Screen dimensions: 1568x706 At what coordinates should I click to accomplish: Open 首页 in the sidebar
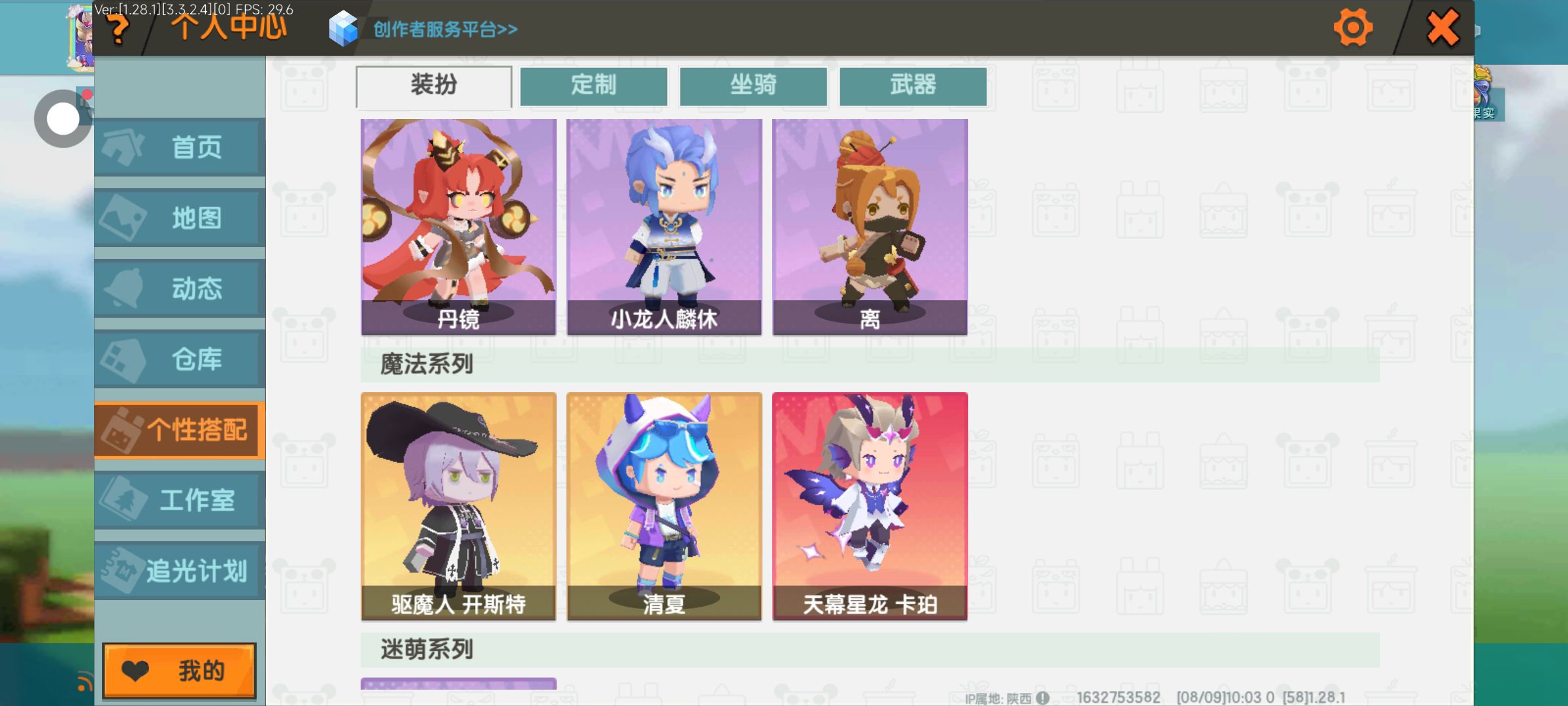pos(180,147)
